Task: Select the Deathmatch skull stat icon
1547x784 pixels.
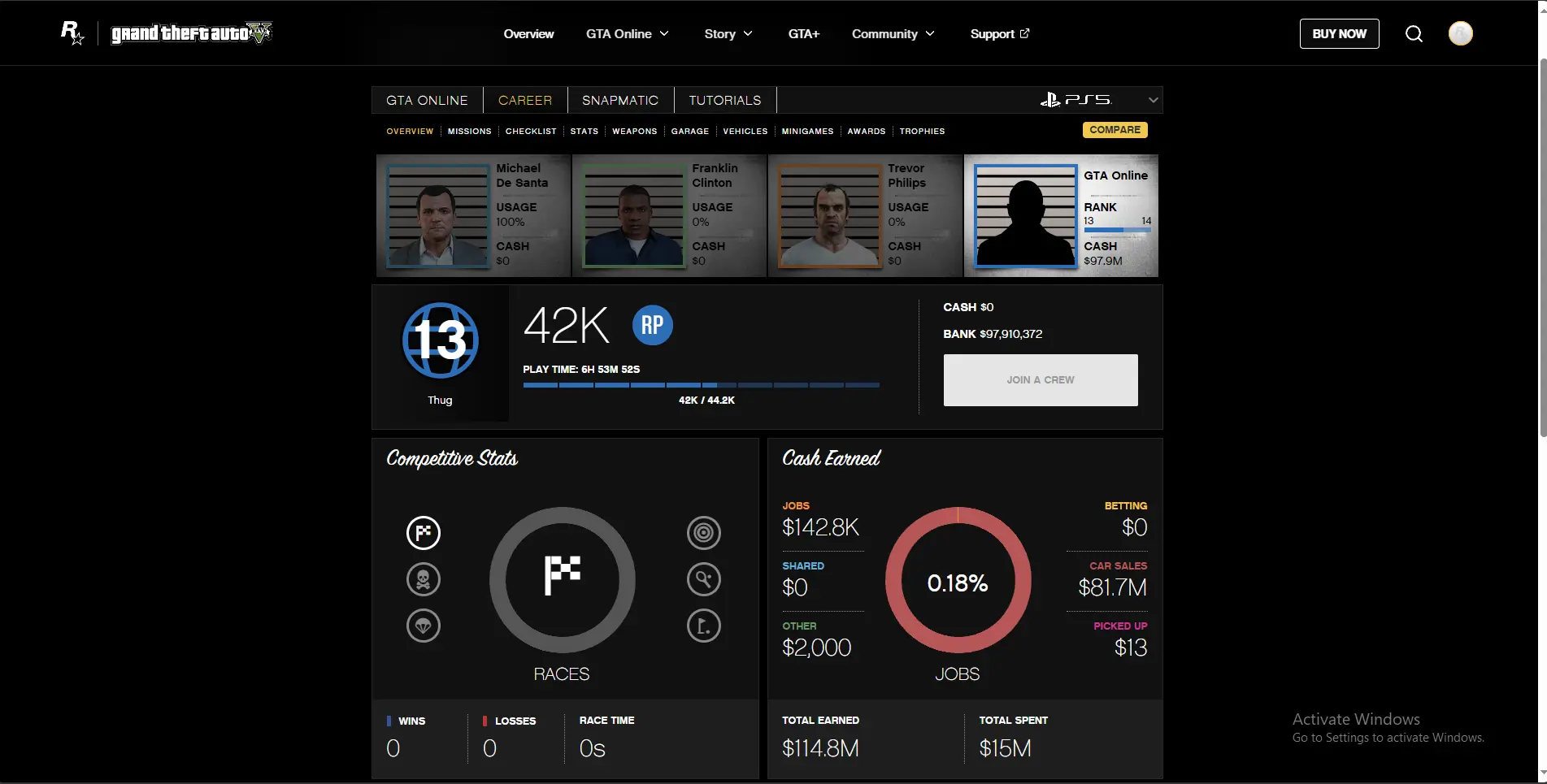Action: click(423, 579)
